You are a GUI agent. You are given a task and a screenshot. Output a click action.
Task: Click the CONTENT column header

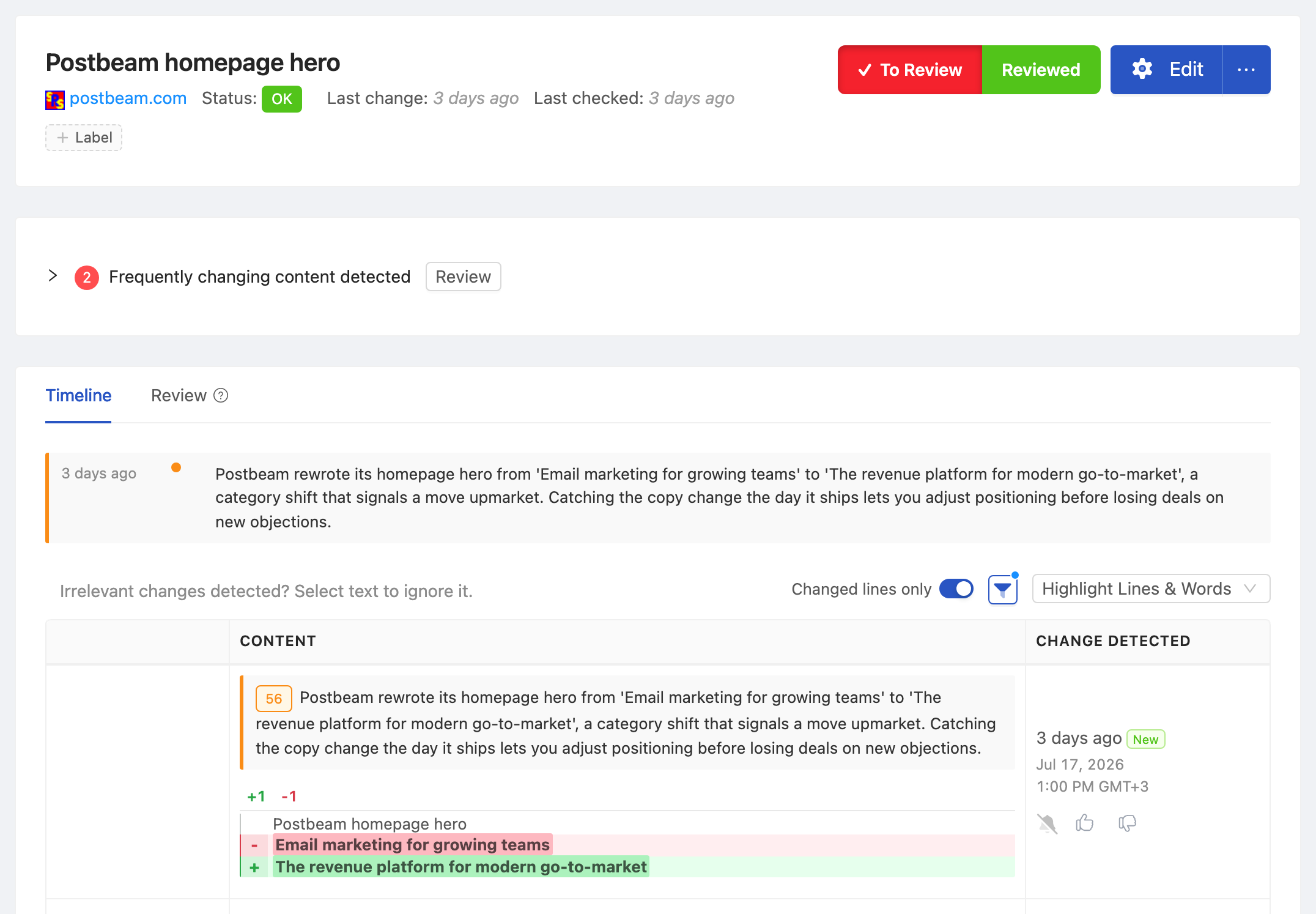[278, 641]
